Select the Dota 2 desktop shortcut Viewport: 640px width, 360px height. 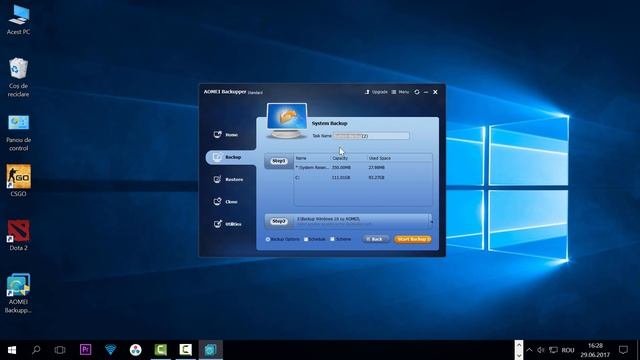[x=18, y=236]
